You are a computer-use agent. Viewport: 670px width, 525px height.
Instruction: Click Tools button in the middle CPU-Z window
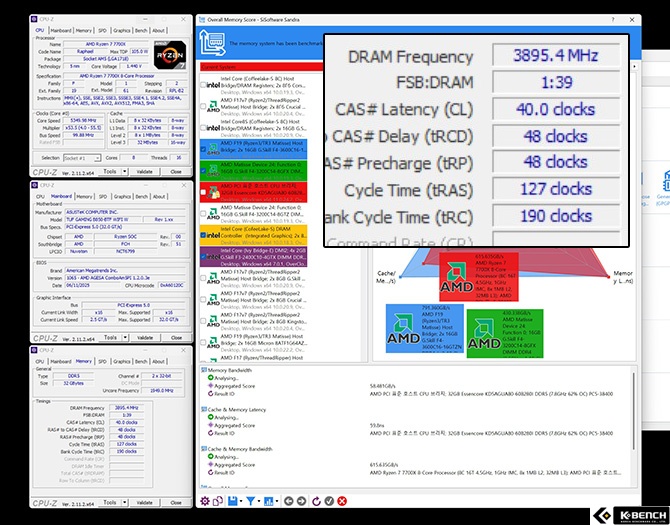coord(110,337)
